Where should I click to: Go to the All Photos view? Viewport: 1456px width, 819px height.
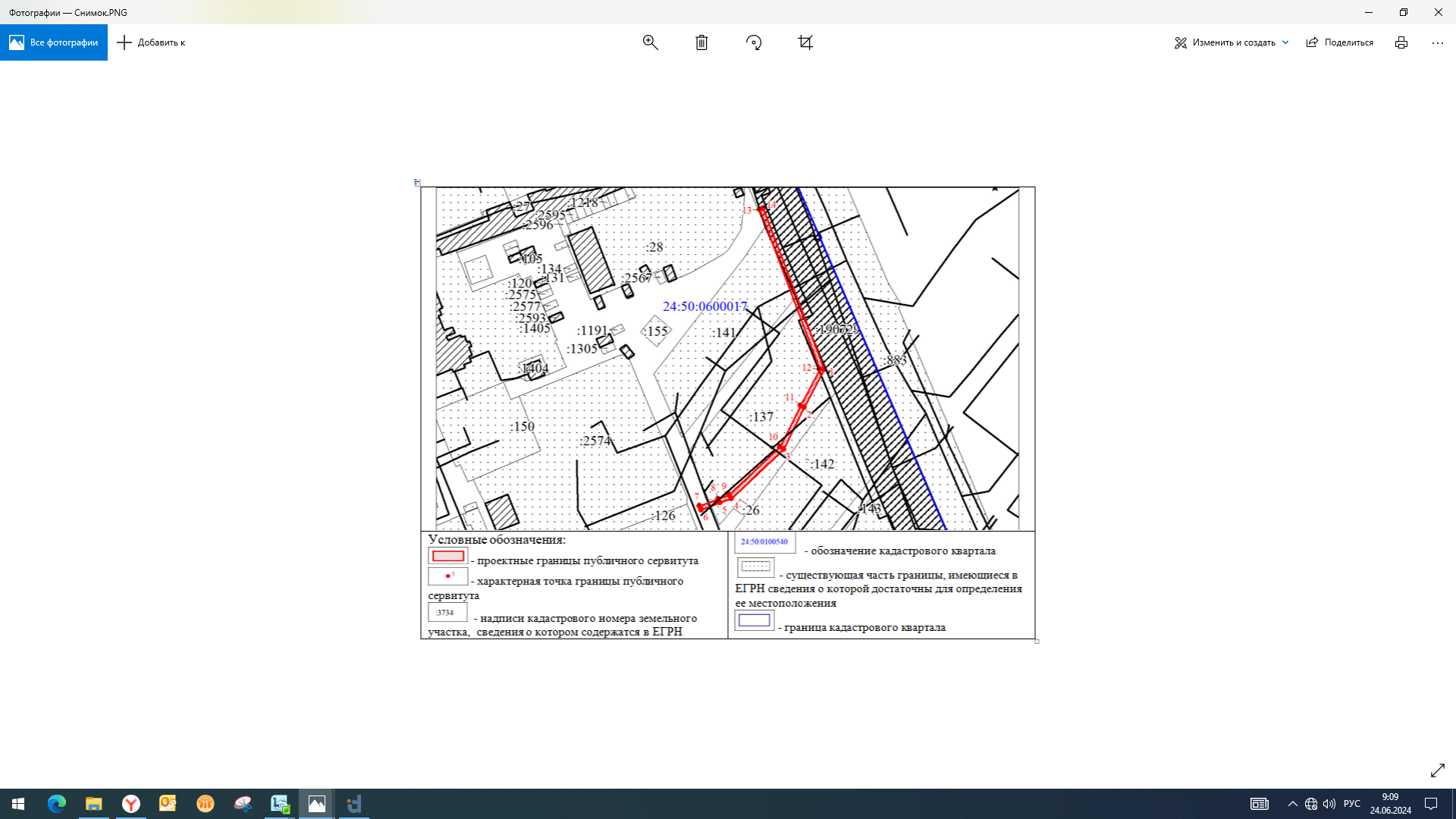[54, 42]
